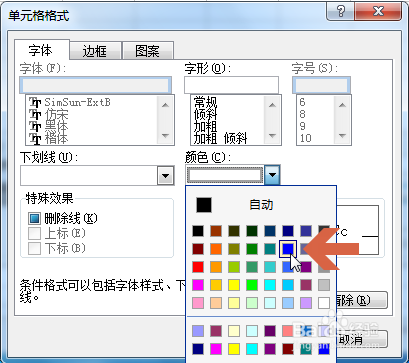This screenshot has width=409, height=363.
Task: Pick font size 8
Action: 302,114
